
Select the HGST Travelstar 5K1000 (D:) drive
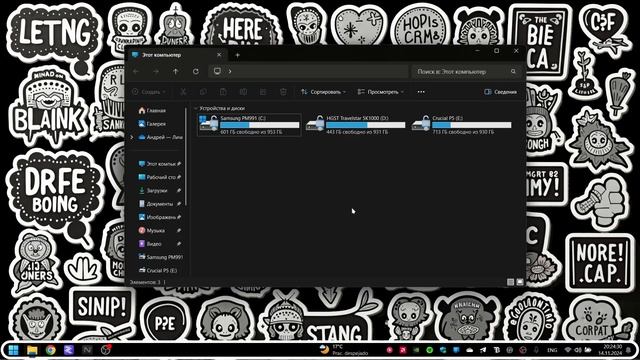click(x=356, y=124)
